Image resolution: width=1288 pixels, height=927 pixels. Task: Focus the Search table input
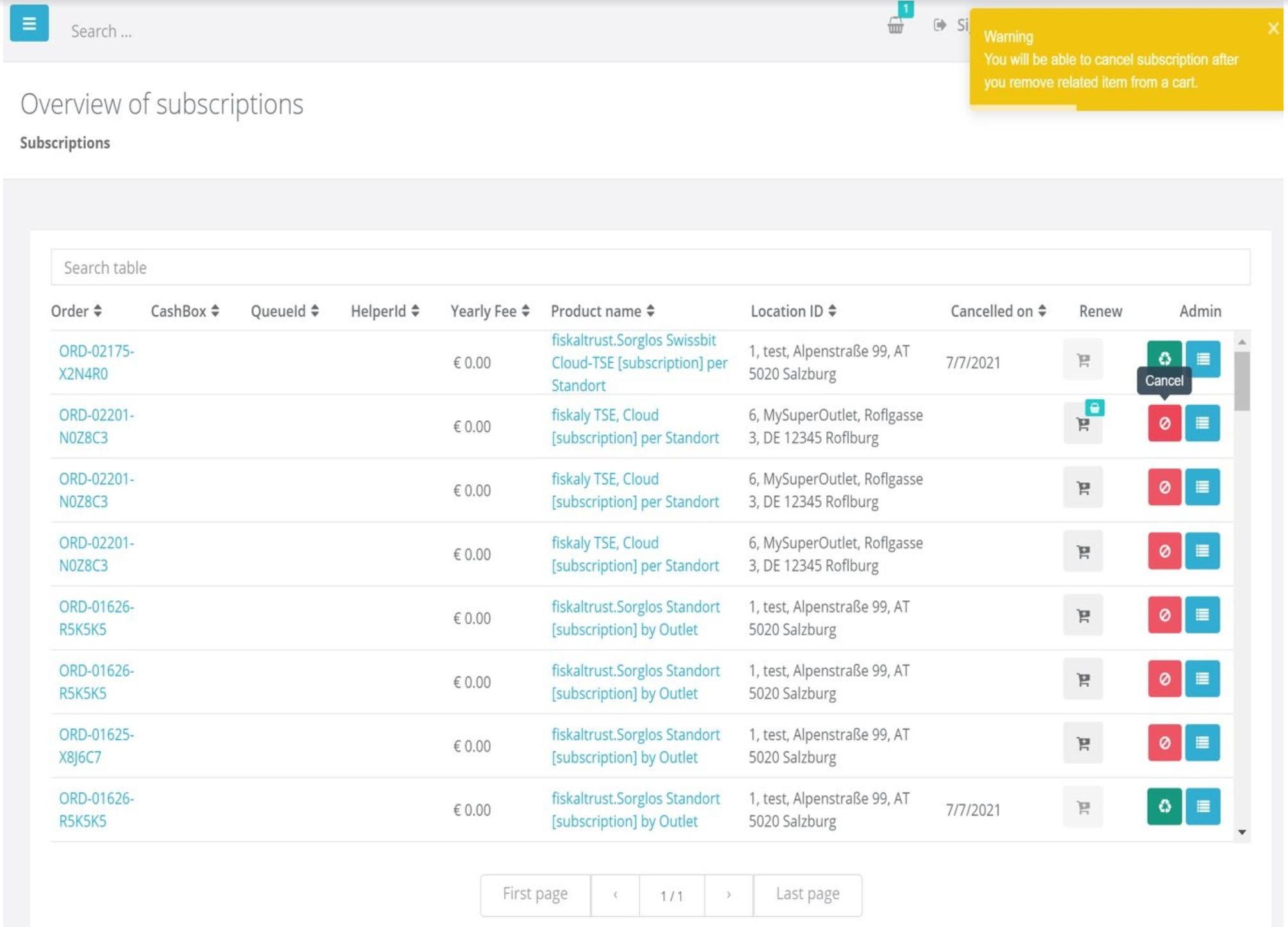click(651, 267)
